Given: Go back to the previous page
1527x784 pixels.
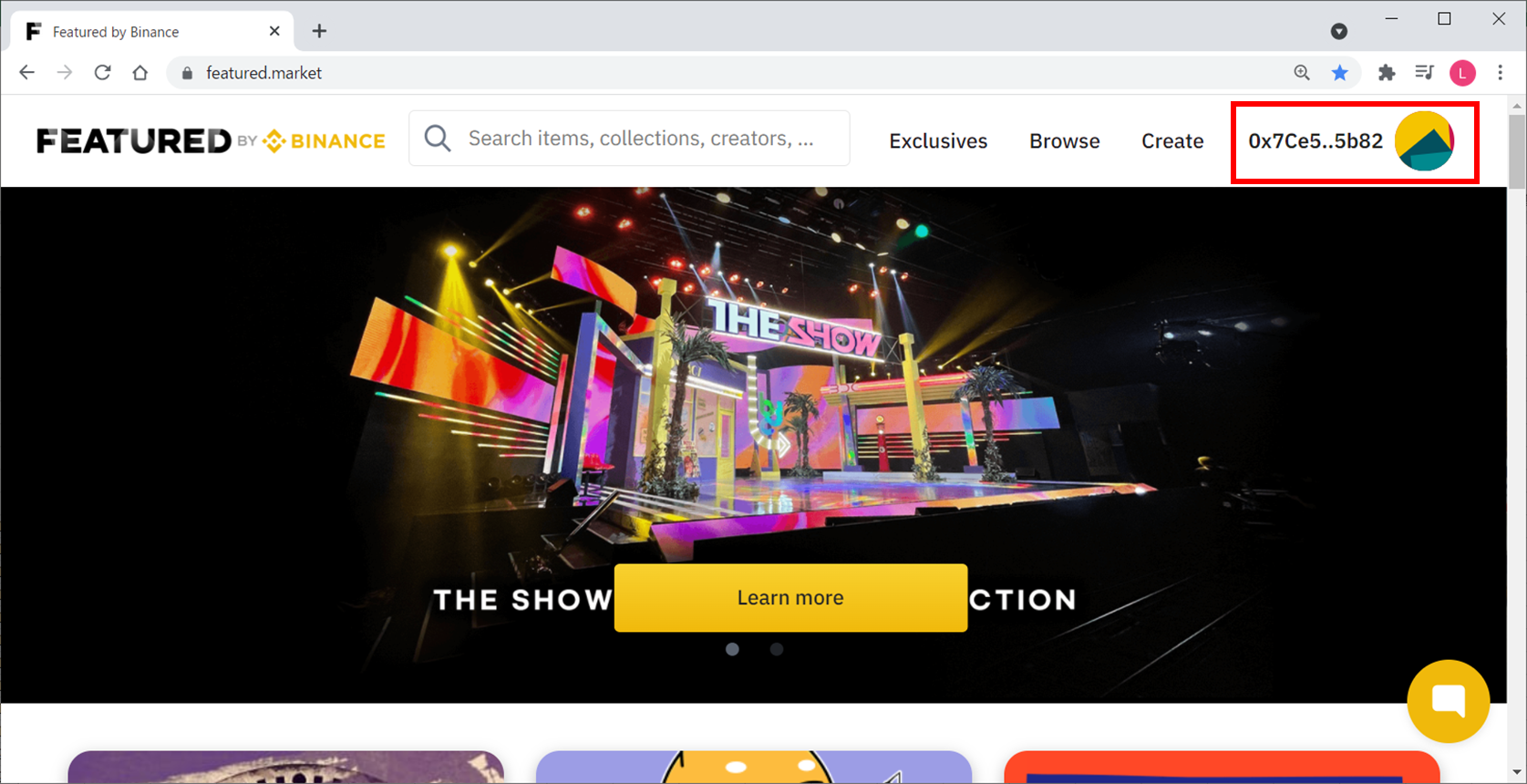Looking at the screenshot, I should [26, 73].
